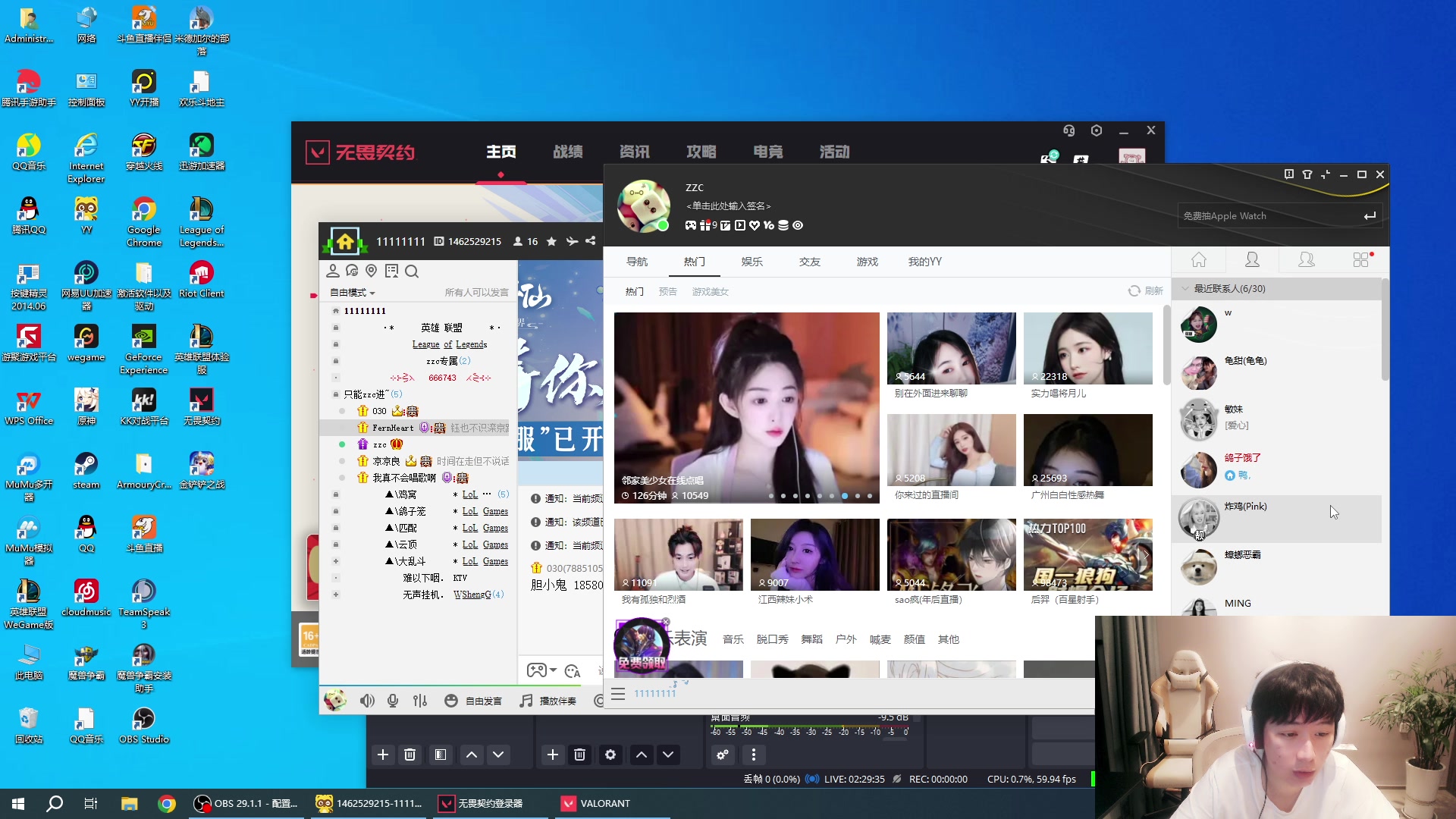This screenshot has height=819, width=1456.
Task: Click the airplane invite icon in the channel header
Action: click(572, 241)
